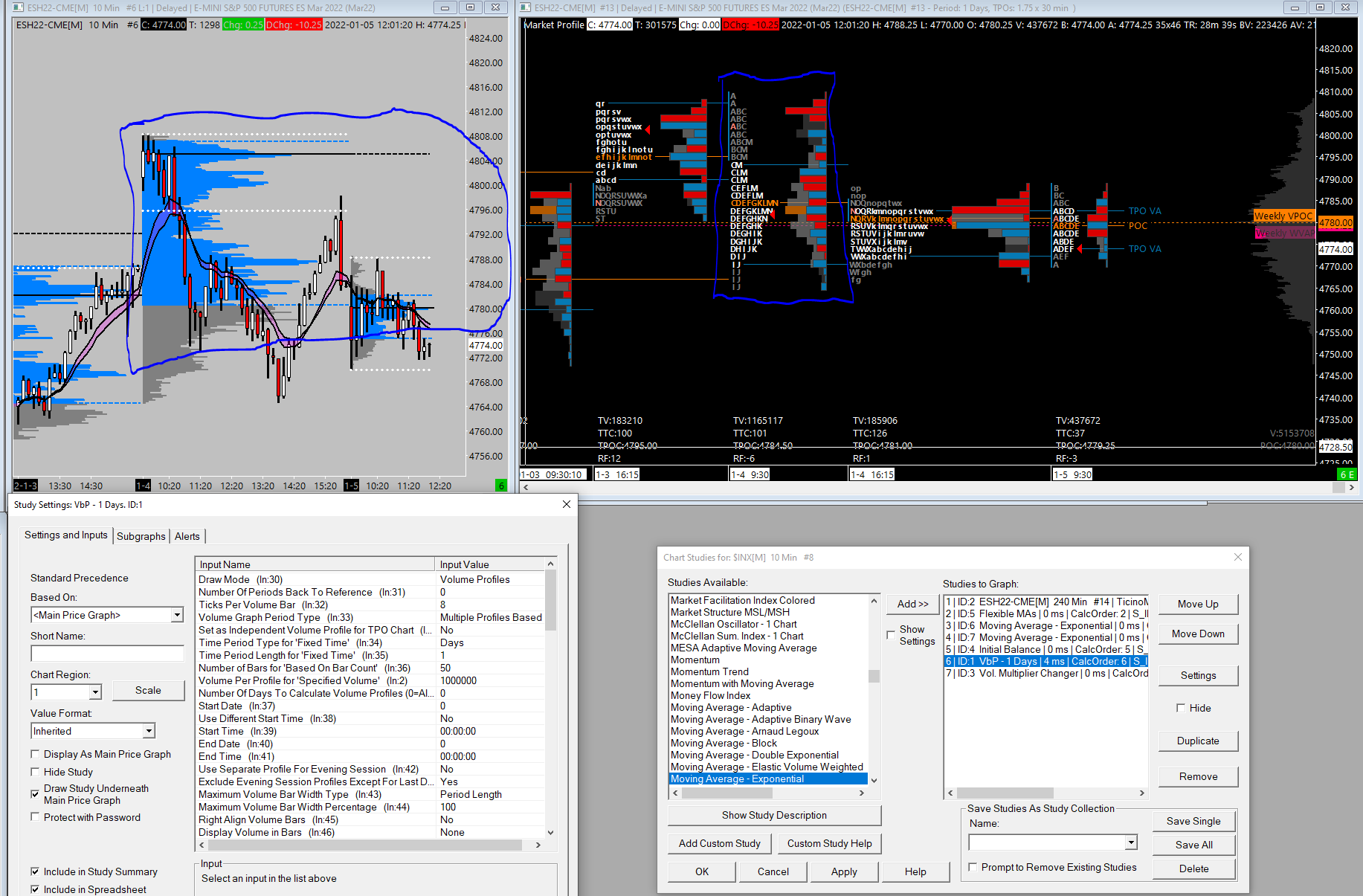Viewport: 1363px width, 896px height.
Task: Uncheck Draw Study Underneath Main Price Graph
Action: 35,794
